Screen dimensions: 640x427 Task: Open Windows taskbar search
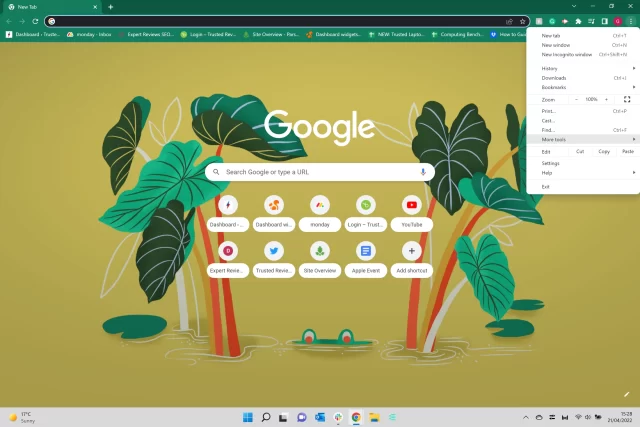(266, 417)
